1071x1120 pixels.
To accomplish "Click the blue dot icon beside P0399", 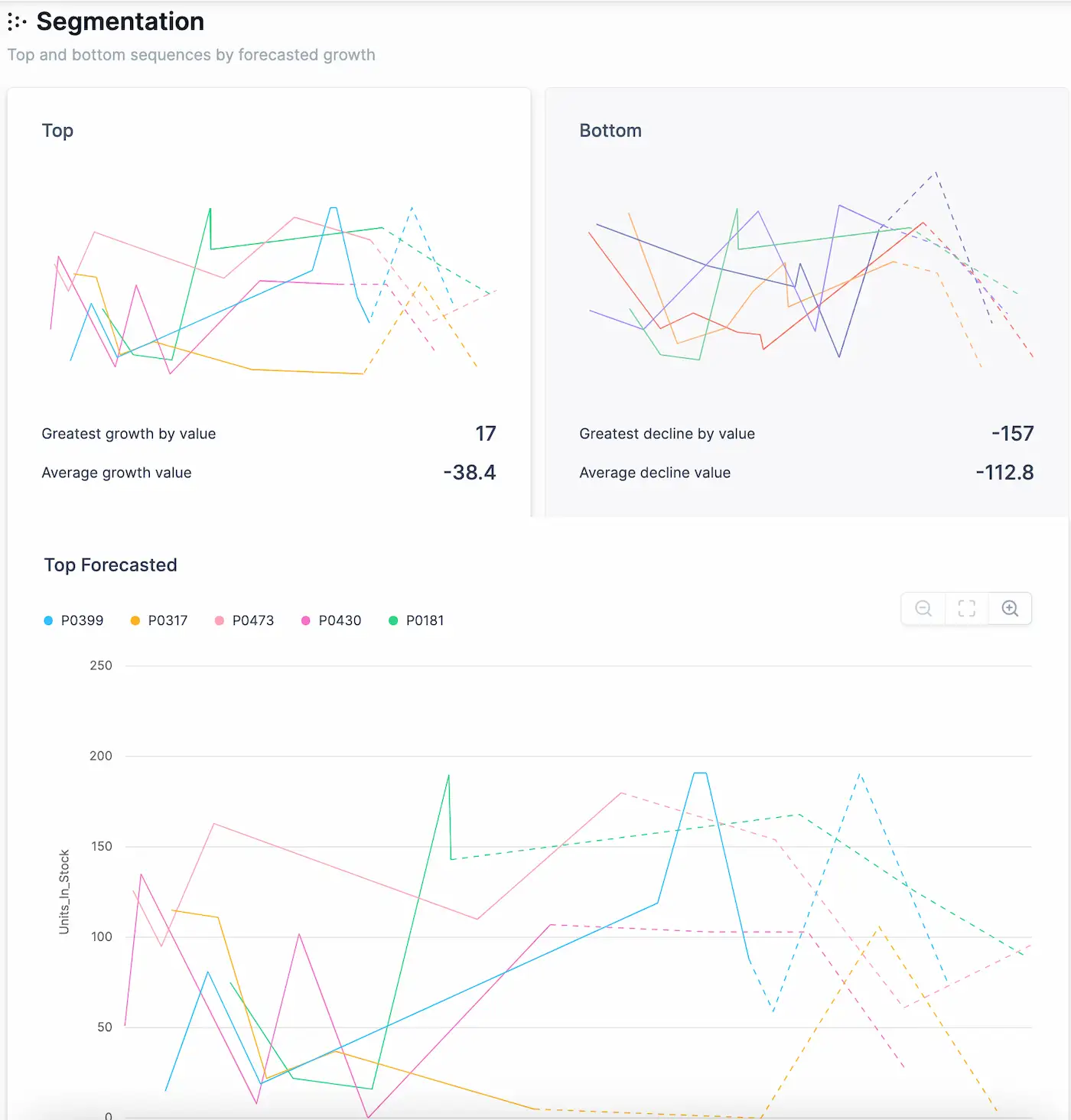I will click(x=47, y=620).
